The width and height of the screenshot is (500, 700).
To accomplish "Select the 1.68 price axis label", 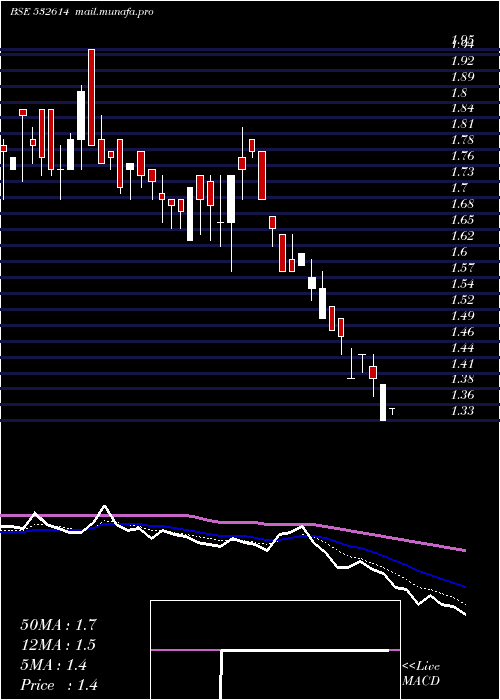I will click(462, 204).
